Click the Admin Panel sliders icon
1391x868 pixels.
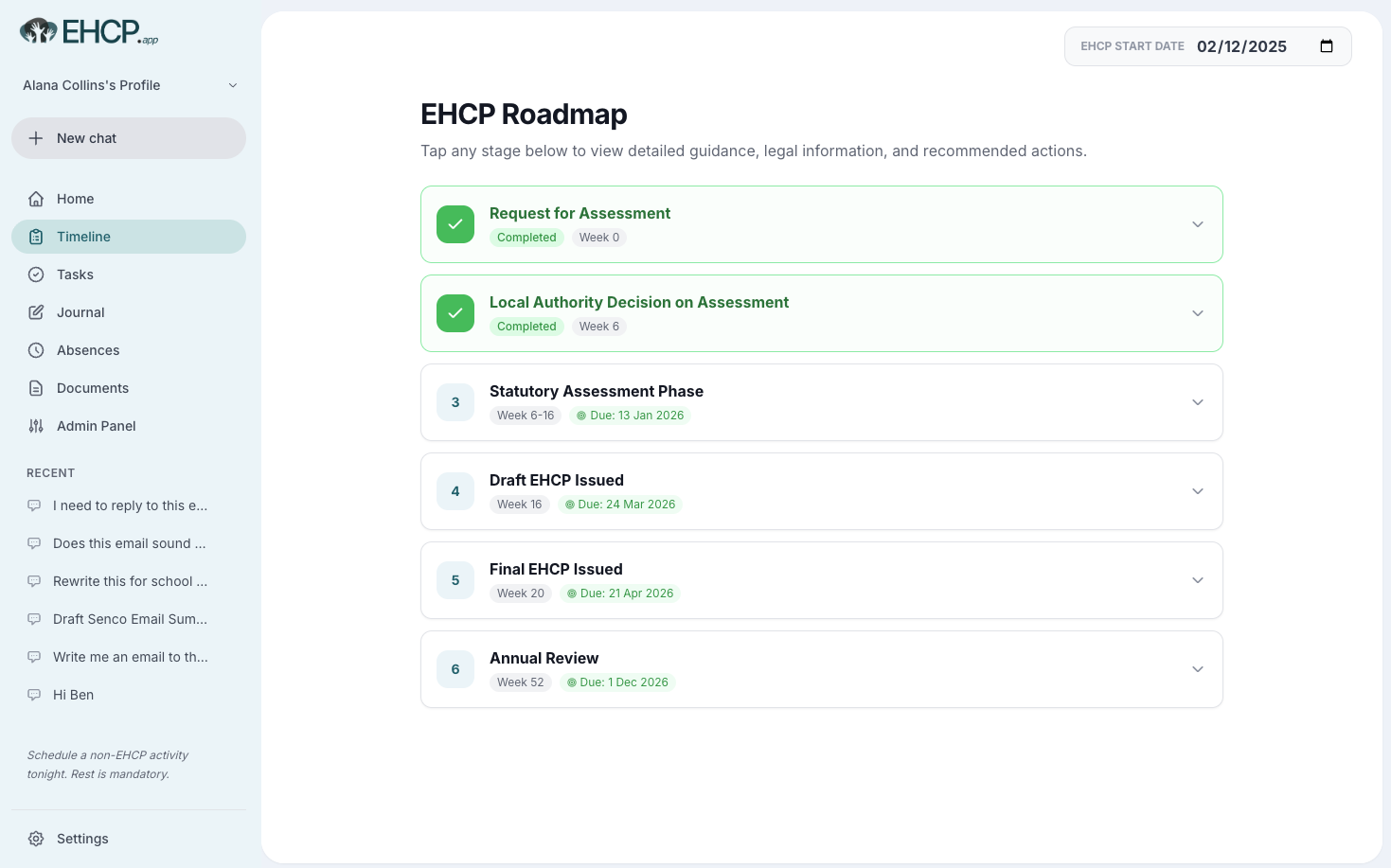click(x=36, y=426)
